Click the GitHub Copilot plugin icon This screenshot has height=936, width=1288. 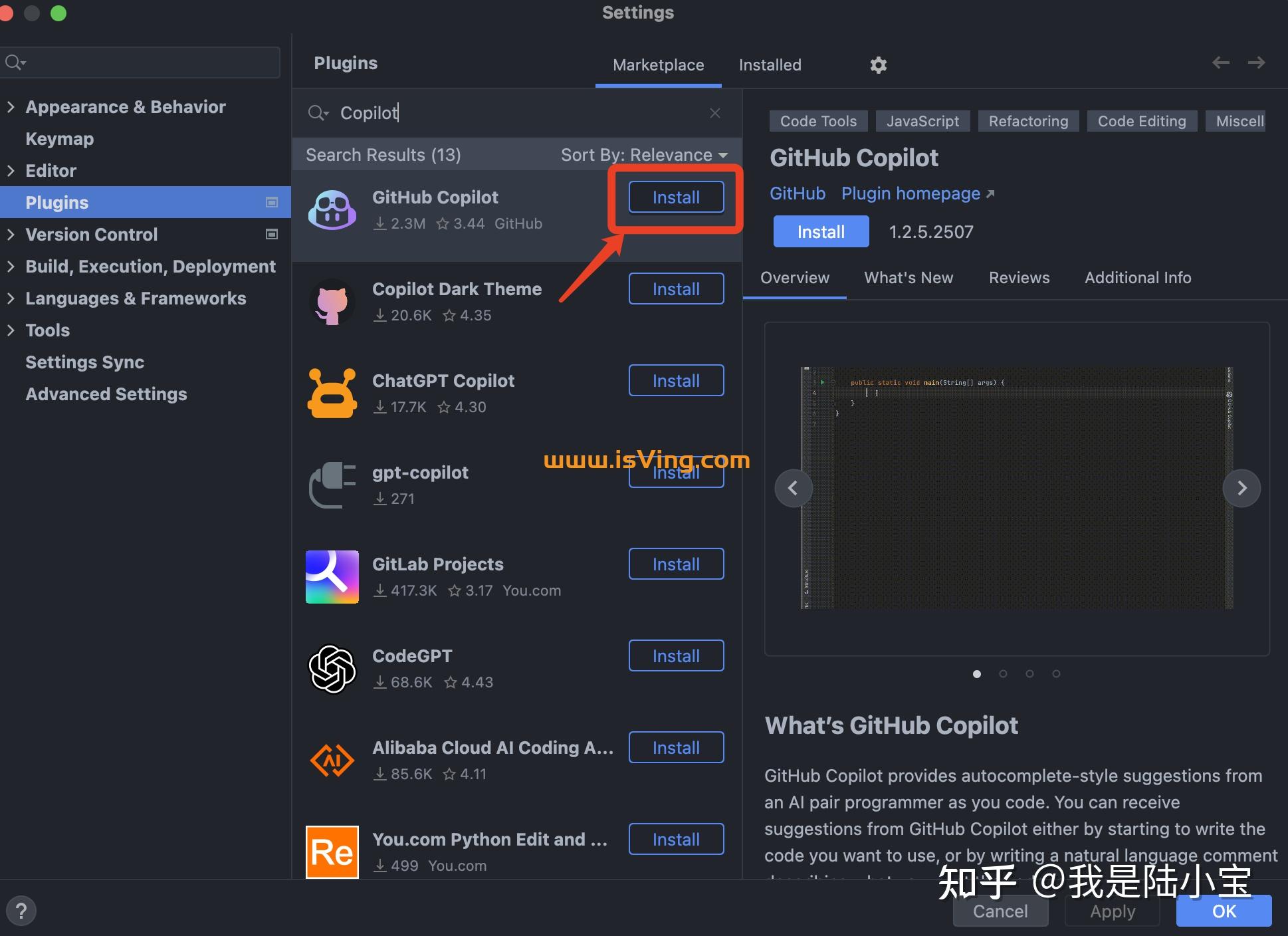click(332, 210)
